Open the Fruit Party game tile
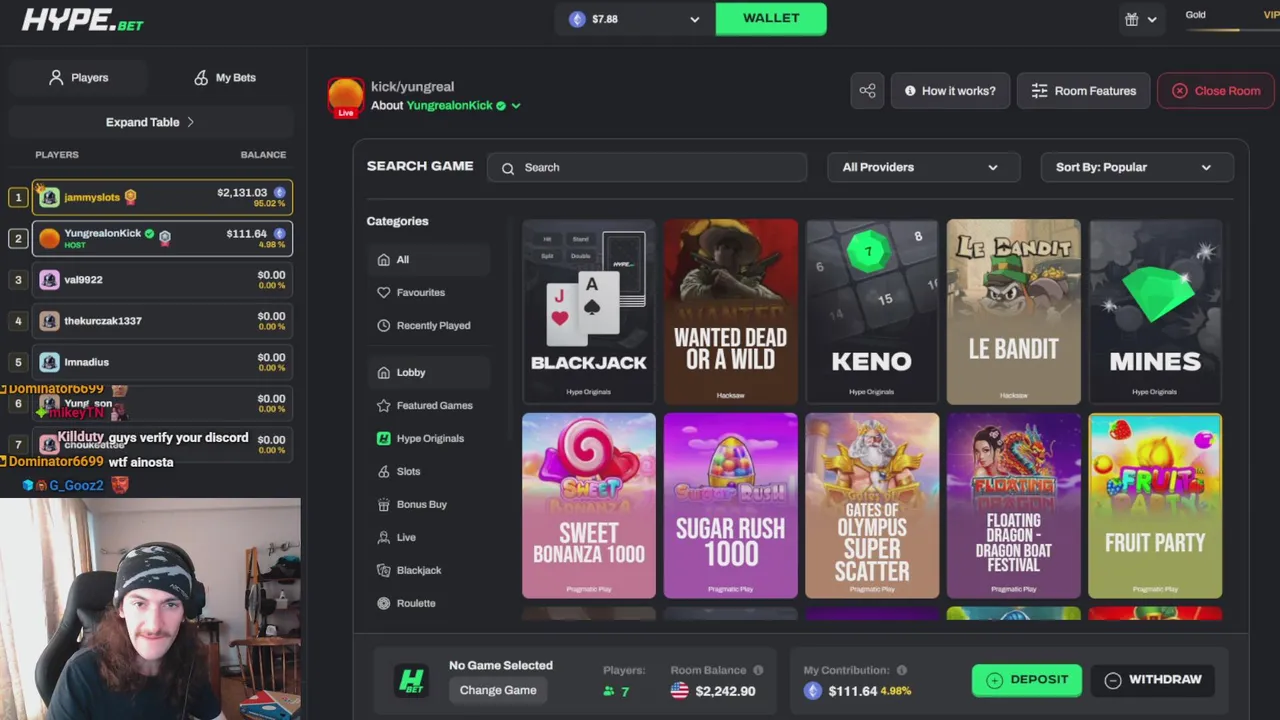 [x=1155, y=506]
